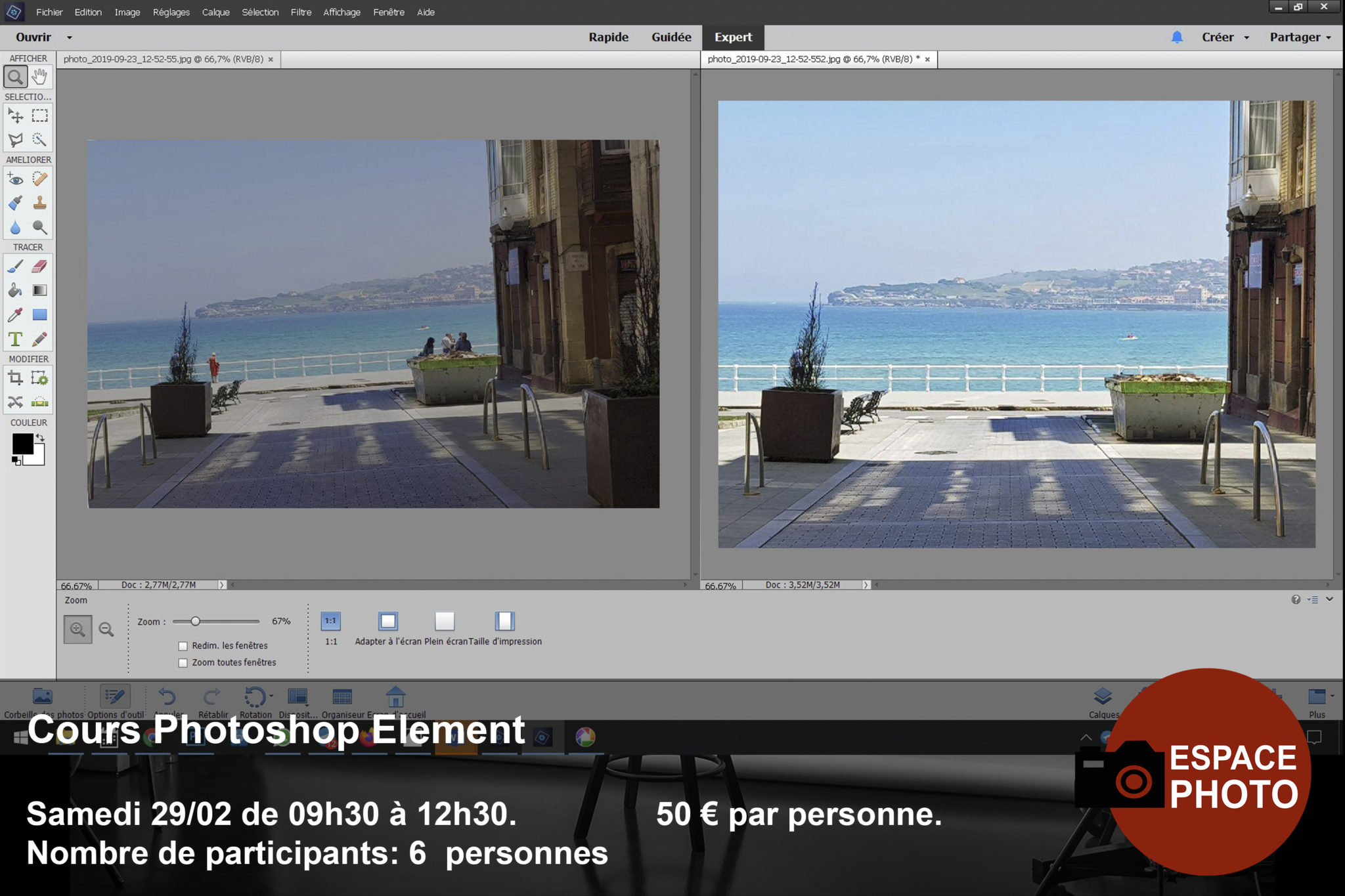Image resolution: width=1345 pixels, height=896 pixels.
Task: Select the Clone Stamp tool
Action: pyautogui.click(x=39, y=203)
